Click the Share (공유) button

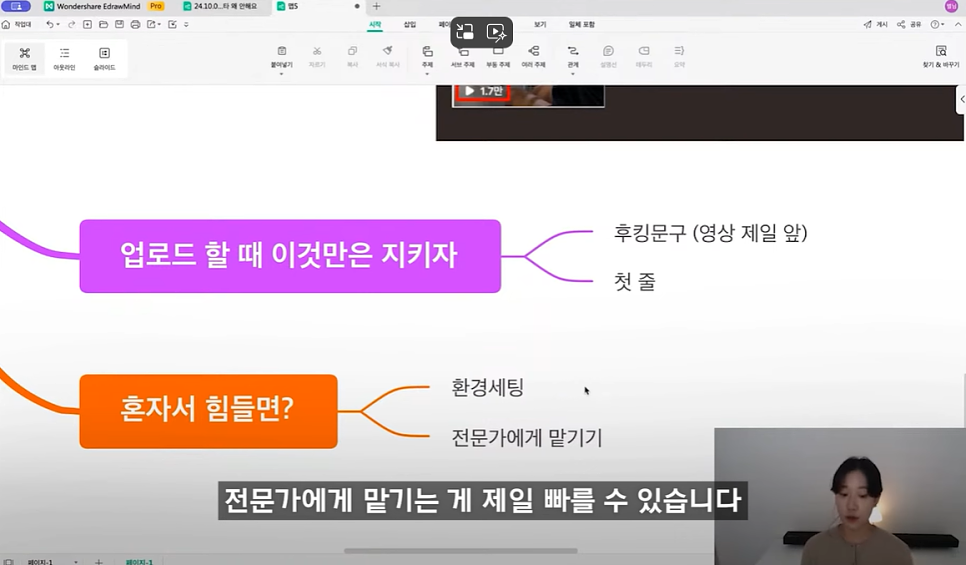coord(909,24)
